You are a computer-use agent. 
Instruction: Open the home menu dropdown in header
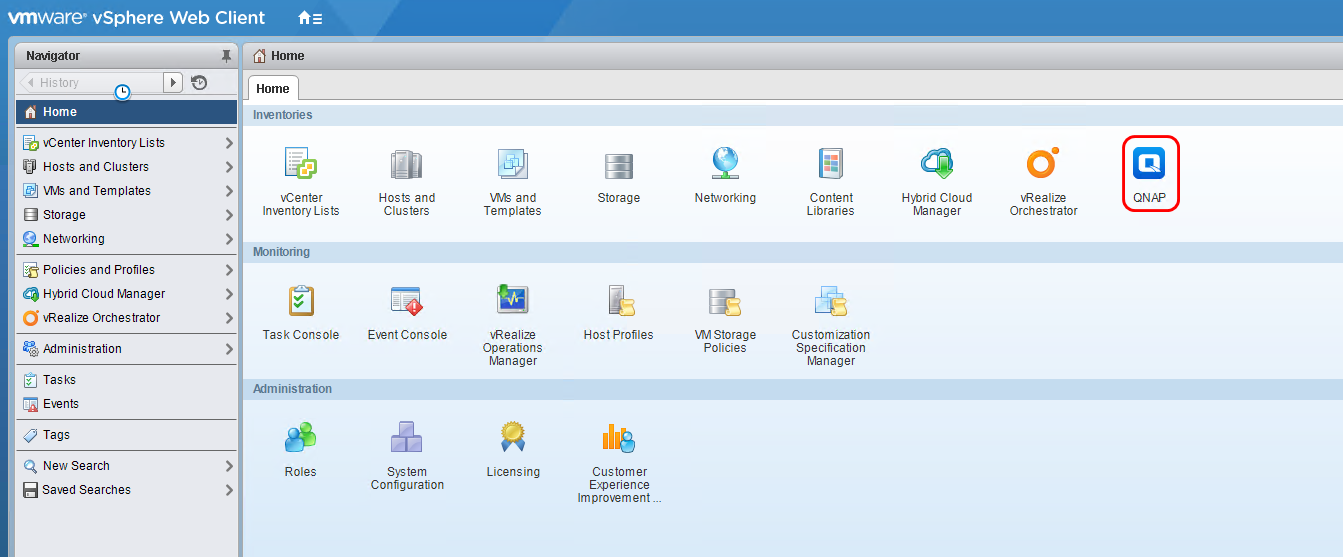coord(310,18)
